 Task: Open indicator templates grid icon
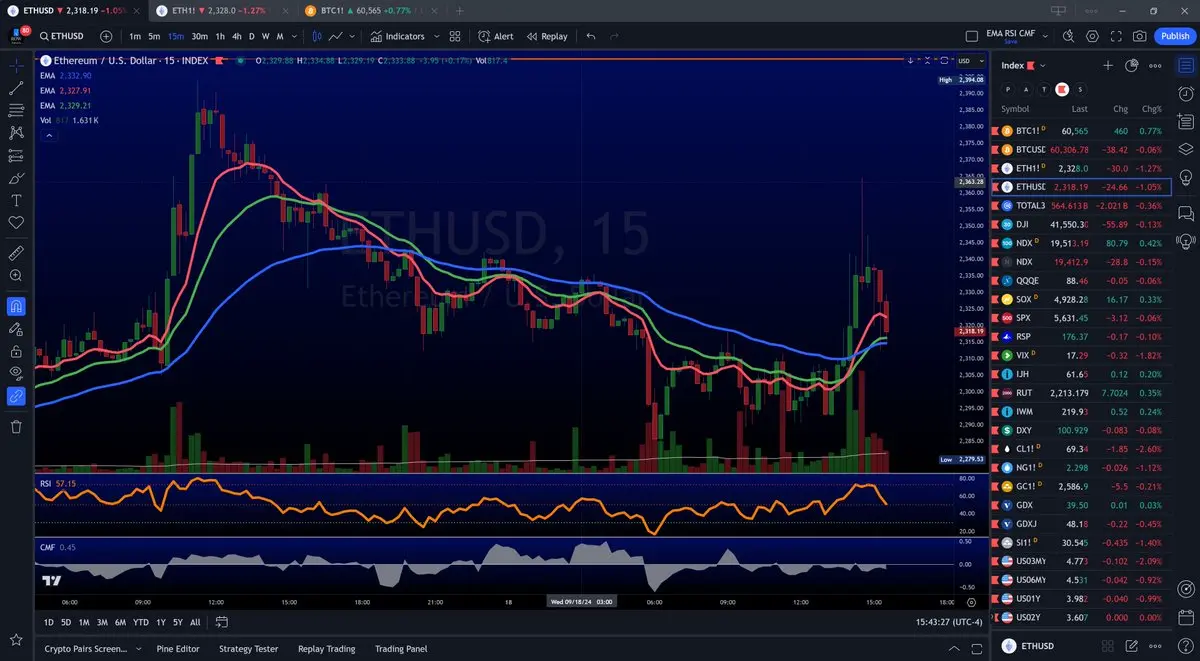(x=454, y=36)
